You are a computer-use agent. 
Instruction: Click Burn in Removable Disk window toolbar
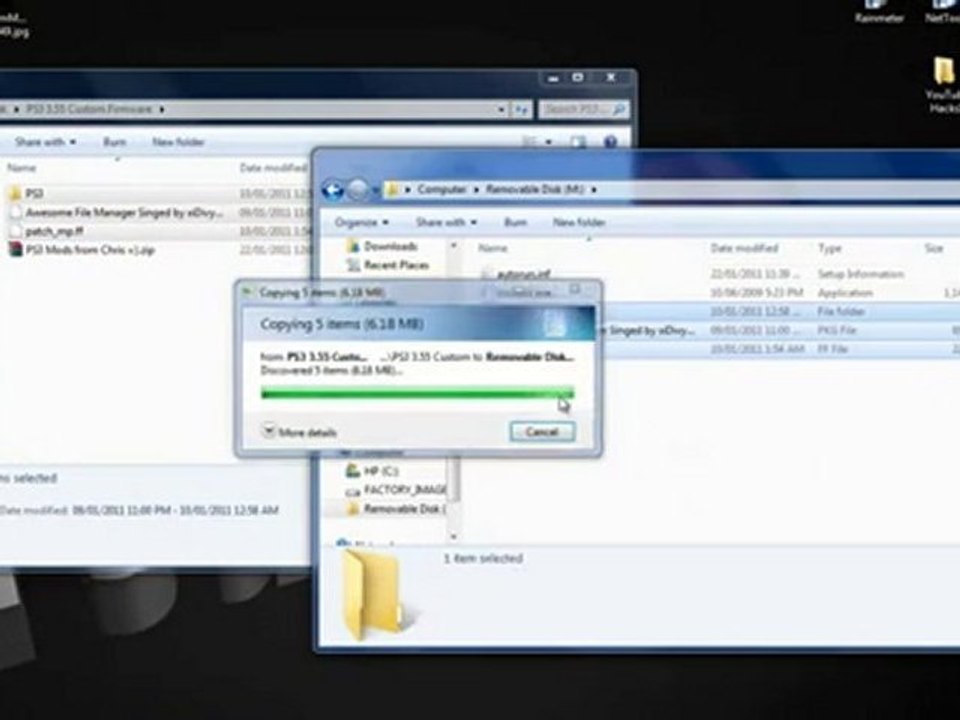tap(516, 222)
